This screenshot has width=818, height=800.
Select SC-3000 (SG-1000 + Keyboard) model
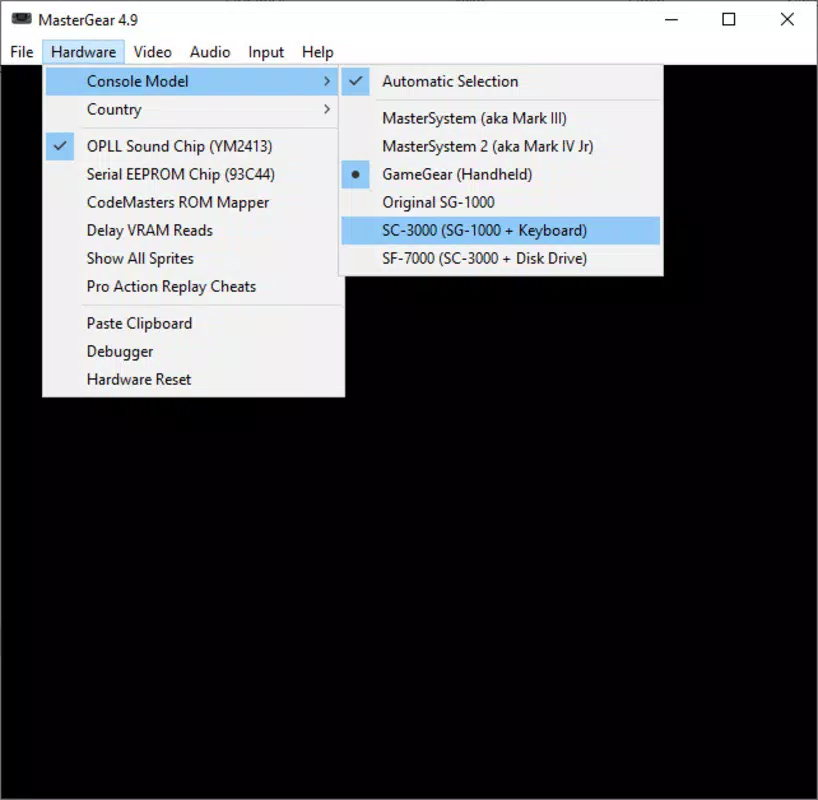501,231
